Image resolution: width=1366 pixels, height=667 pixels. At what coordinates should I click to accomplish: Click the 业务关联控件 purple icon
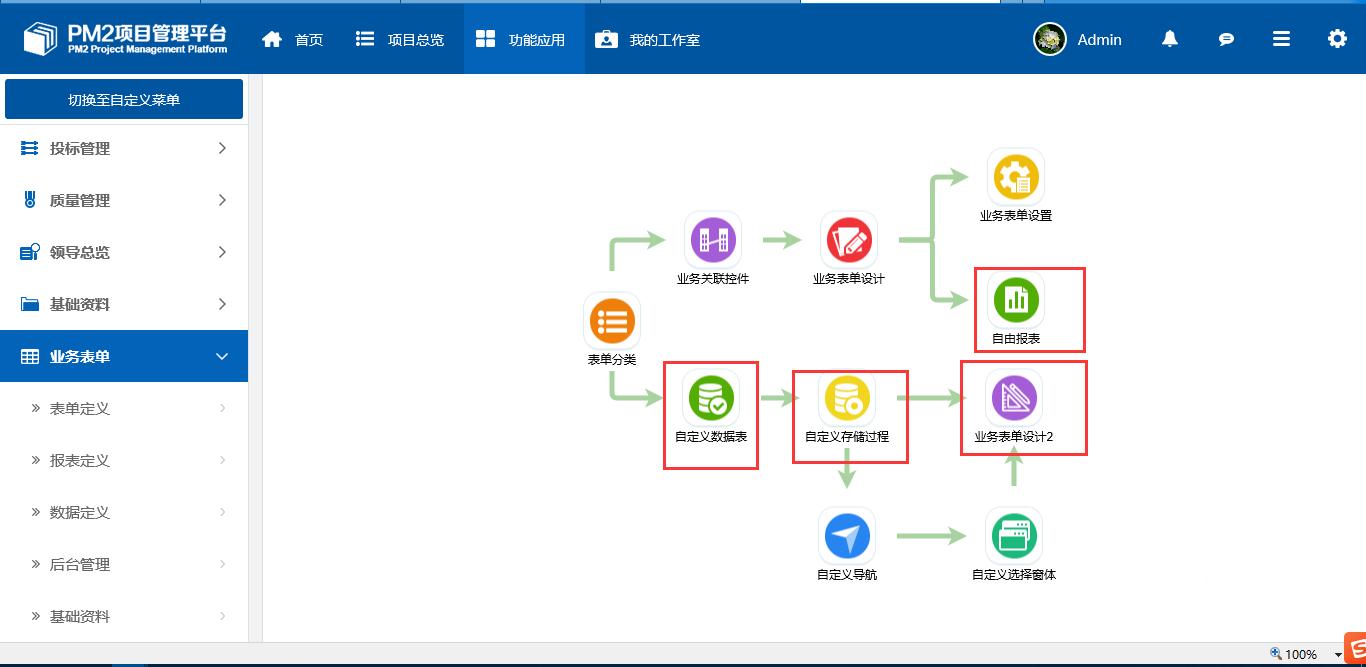tap(713, 240)
